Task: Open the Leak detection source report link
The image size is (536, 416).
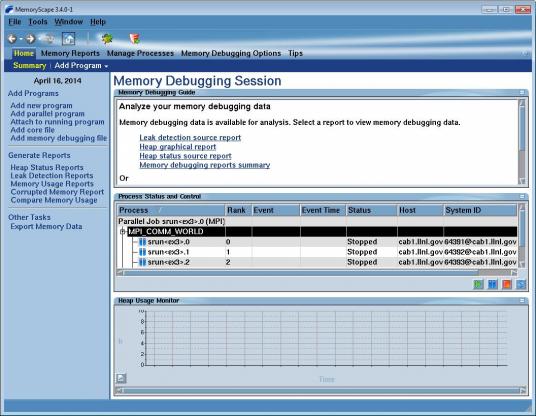Action: pyautogui.click(x=190, y=137)
